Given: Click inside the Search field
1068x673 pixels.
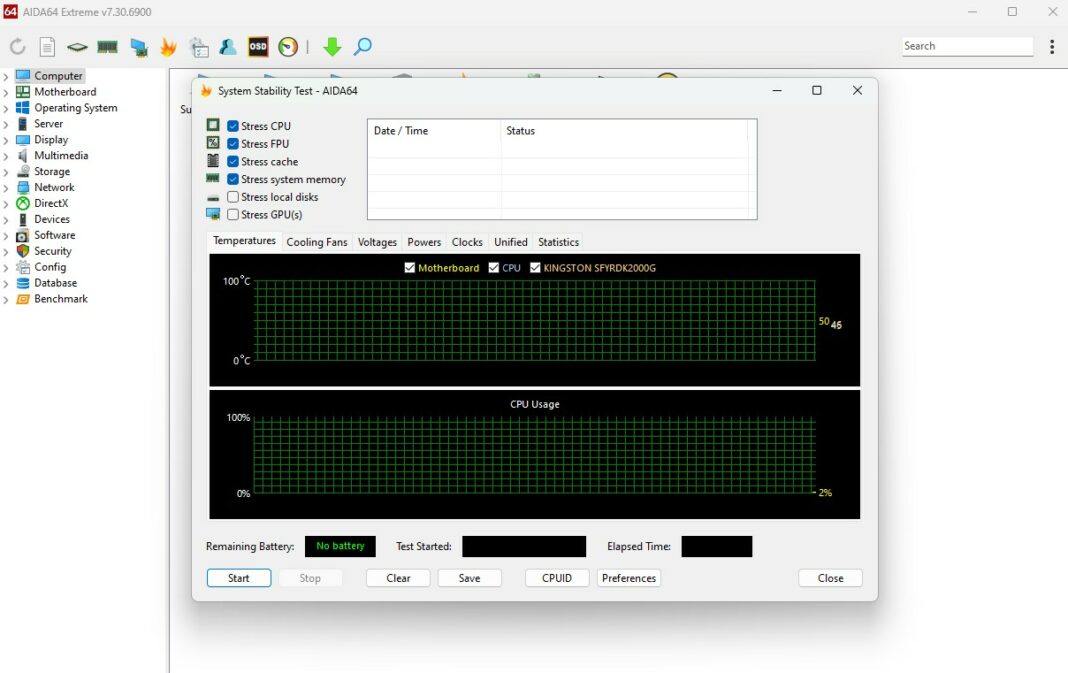Looking at the screenshot, I should click(966, 46).
